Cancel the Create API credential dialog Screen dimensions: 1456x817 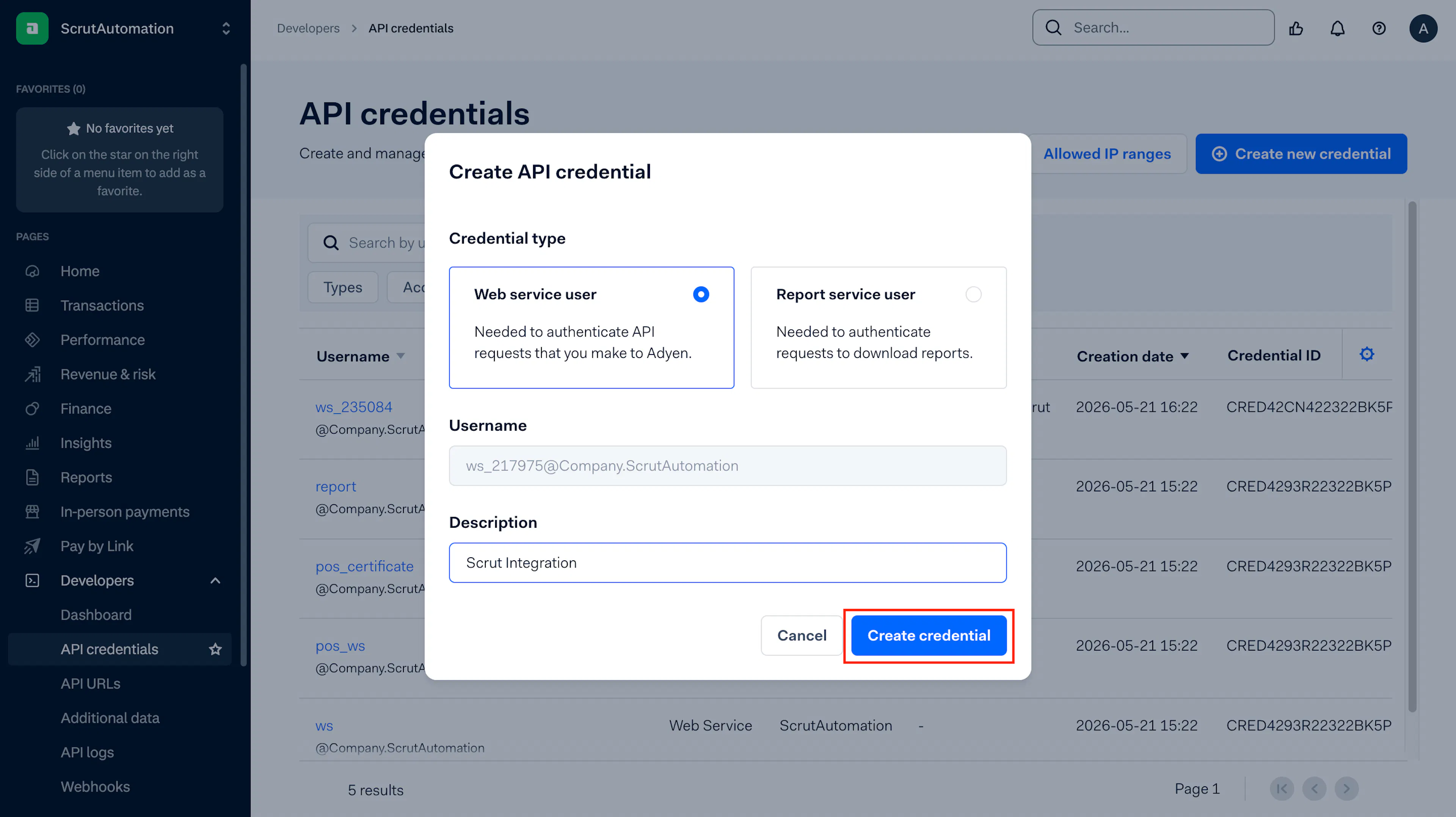(x=802, y=636)
